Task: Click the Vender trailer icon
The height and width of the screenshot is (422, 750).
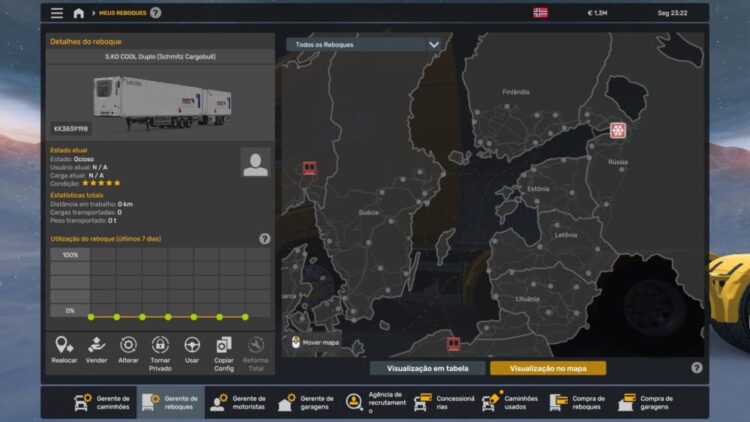Action: [x=96, y=344]
